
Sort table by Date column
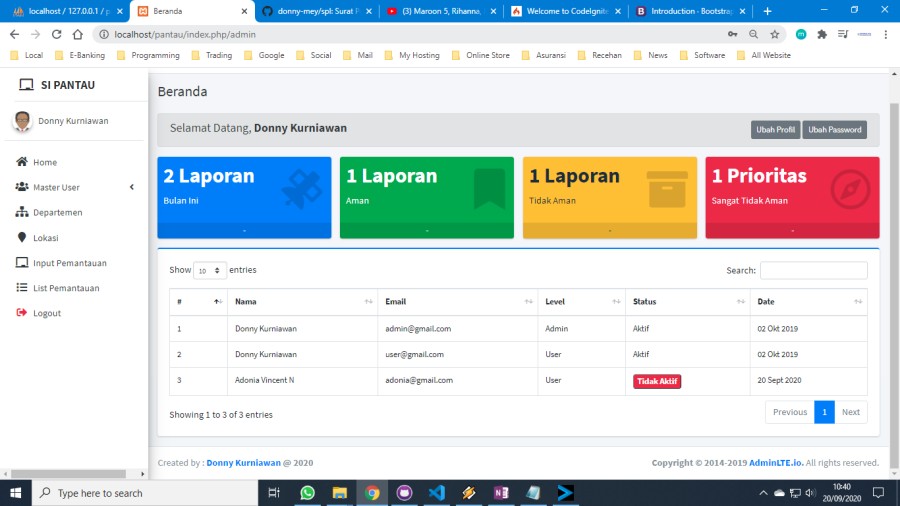(x=808, y=301)
